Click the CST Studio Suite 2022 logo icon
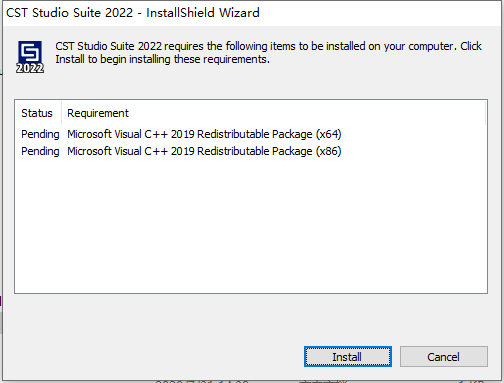The width and height of the screenshot is (504, 383). [30, 57]
